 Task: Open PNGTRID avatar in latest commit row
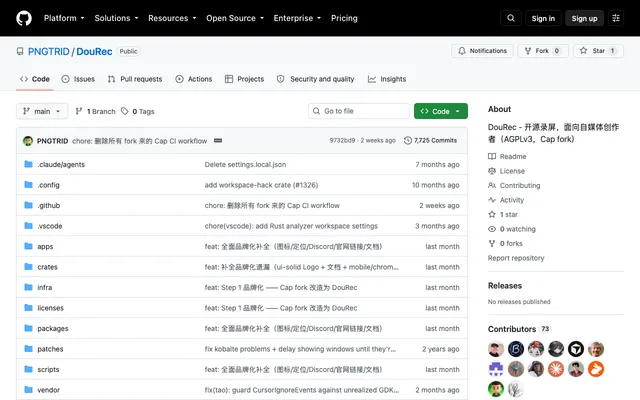click(x=28, y=141)
